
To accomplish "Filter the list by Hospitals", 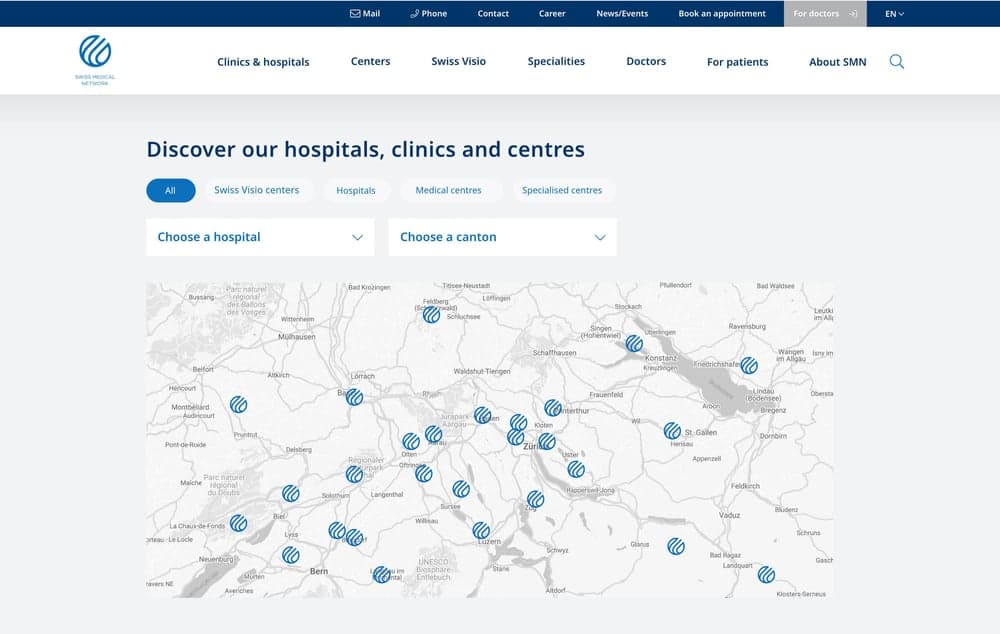I will coord(356,190).
